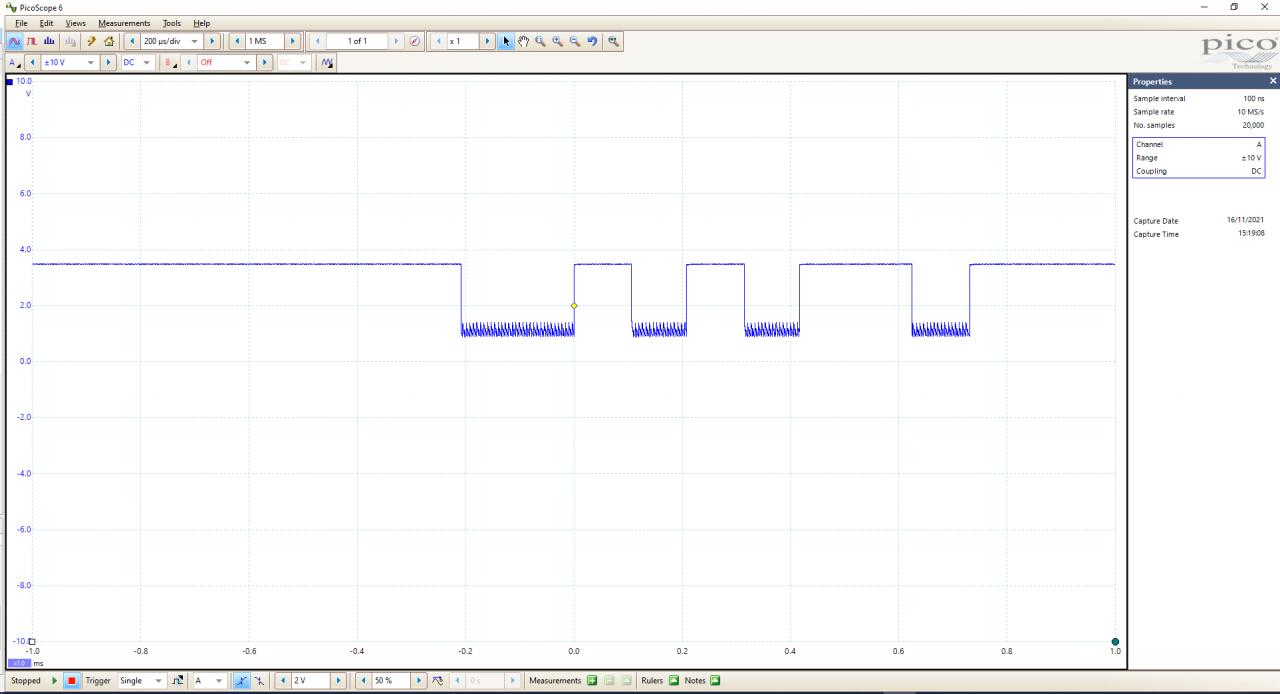Select the zoom-in magnifier tool
The image size is (1280, 694).
pos(557,41)
